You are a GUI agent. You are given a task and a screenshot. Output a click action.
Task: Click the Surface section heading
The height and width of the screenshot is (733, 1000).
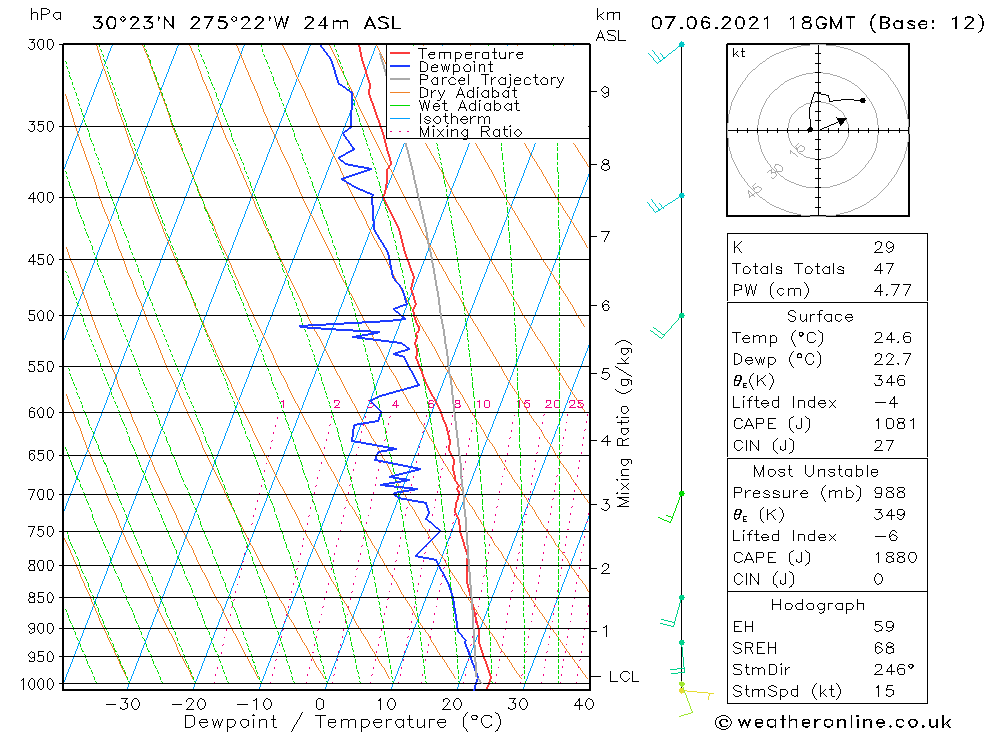click(820, 316)
